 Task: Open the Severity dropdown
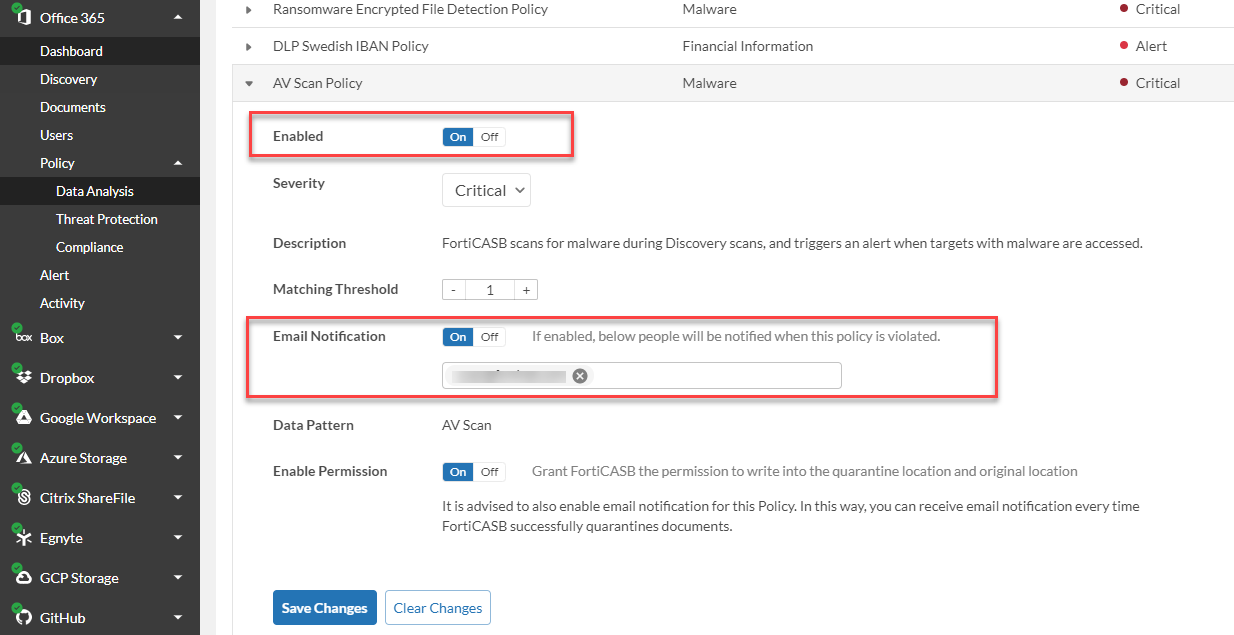click(x=486, y=190)
